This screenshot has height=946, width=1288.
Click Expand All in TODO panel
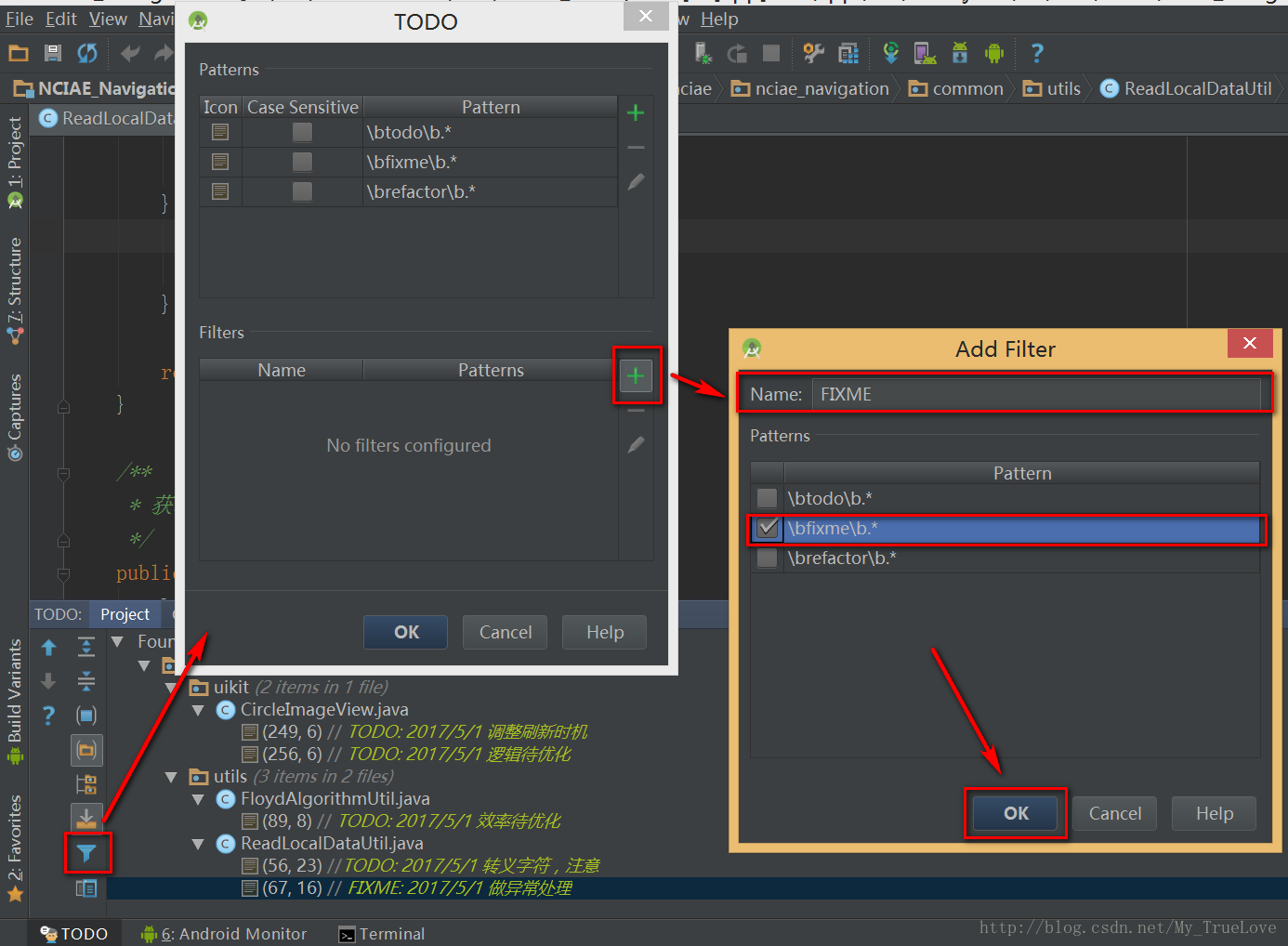coord(86,647)
